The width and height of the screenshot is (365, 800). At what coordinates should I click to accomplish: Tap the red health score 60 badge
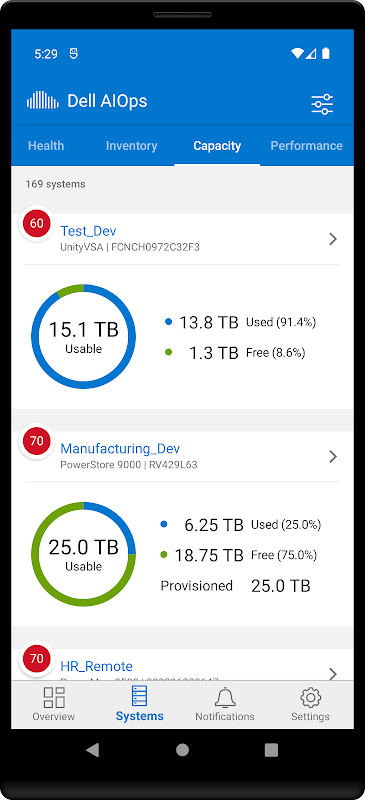coord(37,223)
